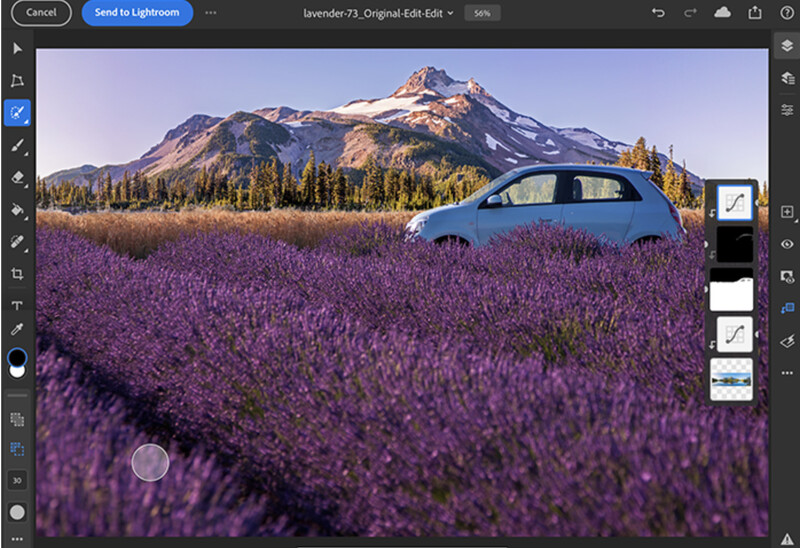Select the Transform tool
Screen dimensions: 800x548
(17, 80)
